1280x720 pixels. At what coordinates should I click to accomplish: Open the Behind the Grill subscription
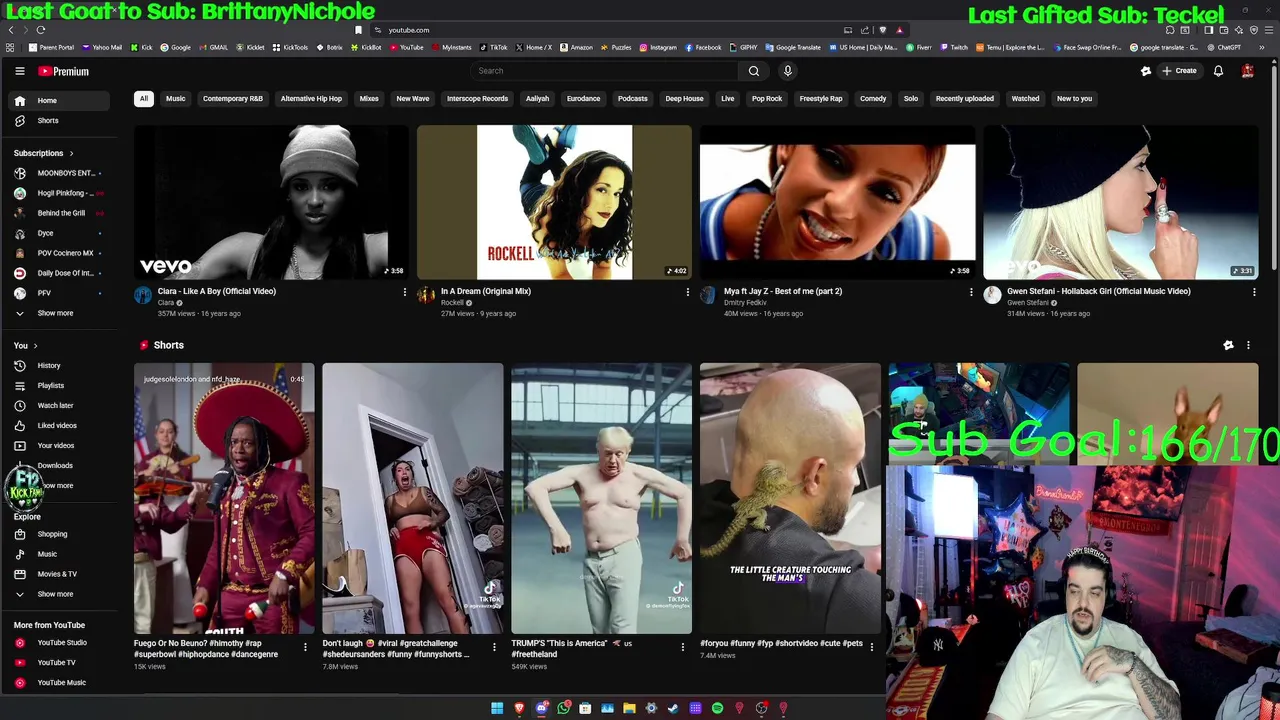tap(59, 213)
